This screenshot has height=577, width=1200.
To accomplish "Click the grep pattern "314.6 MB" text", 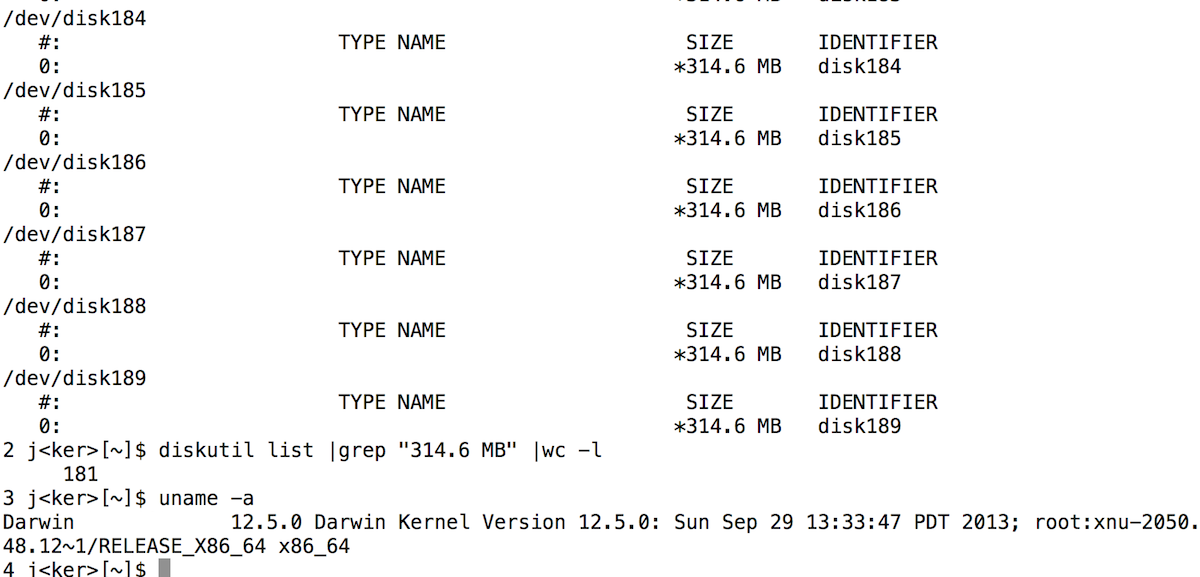I will tap(458, 451).
